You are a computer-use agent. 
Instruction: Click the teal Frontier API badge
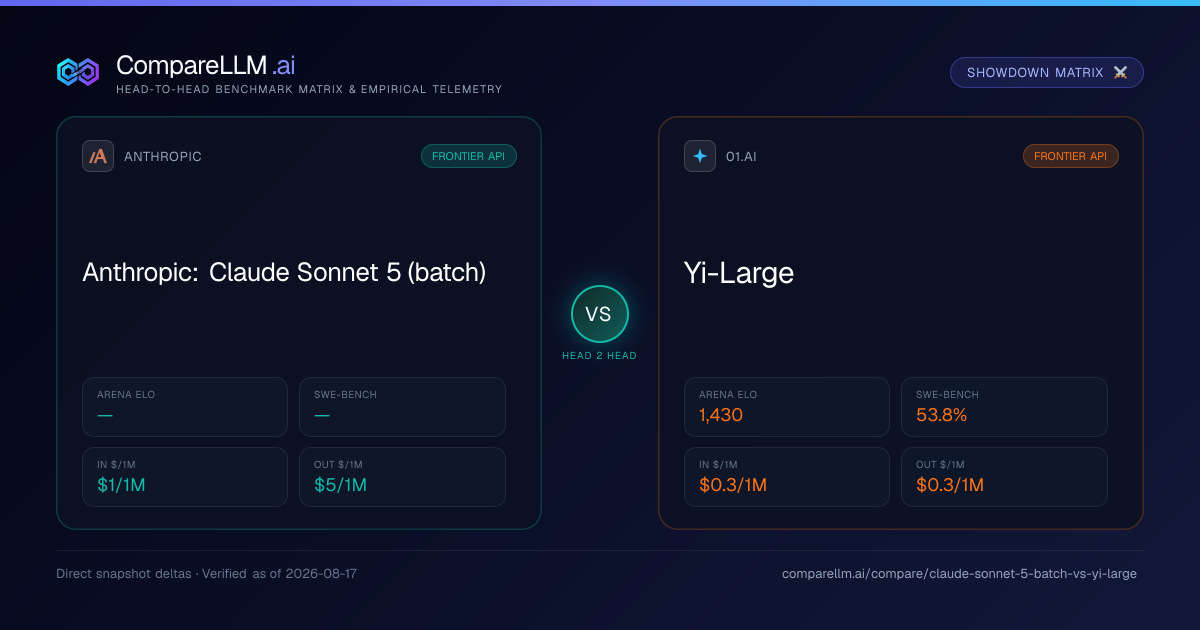click(x=469, y=156)
